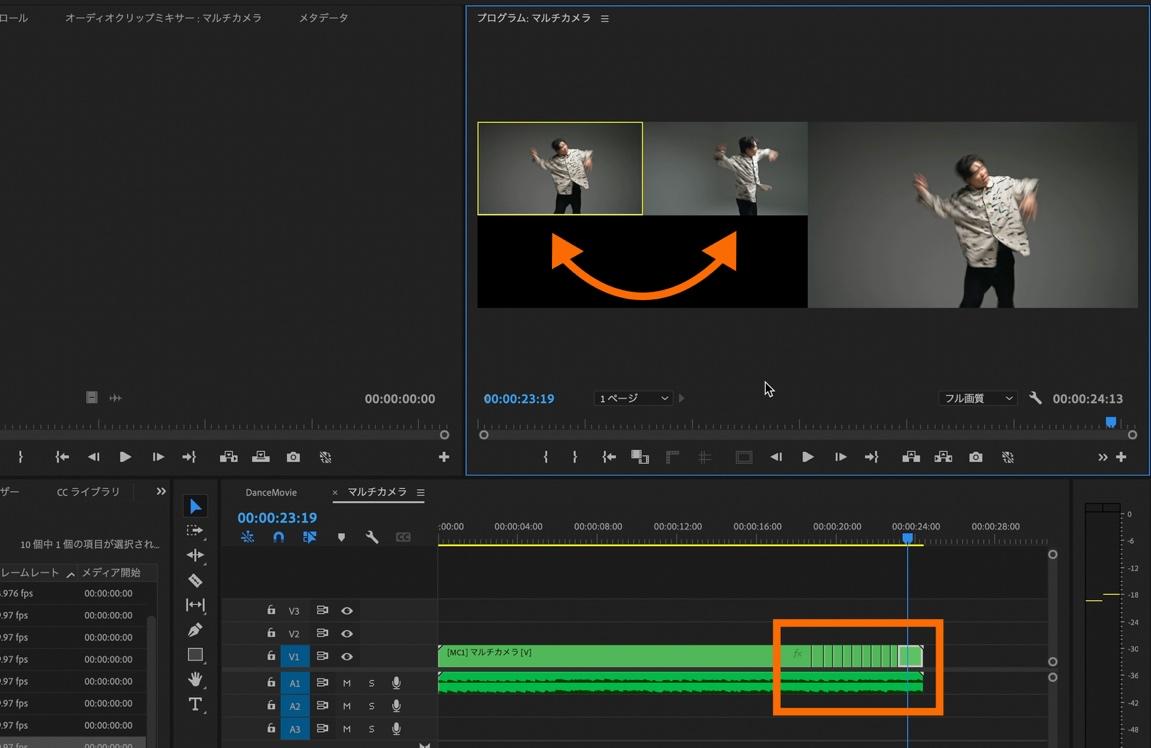
Task: Open the フル画質 playback resolution dropdown
Action: coord(977,398)
